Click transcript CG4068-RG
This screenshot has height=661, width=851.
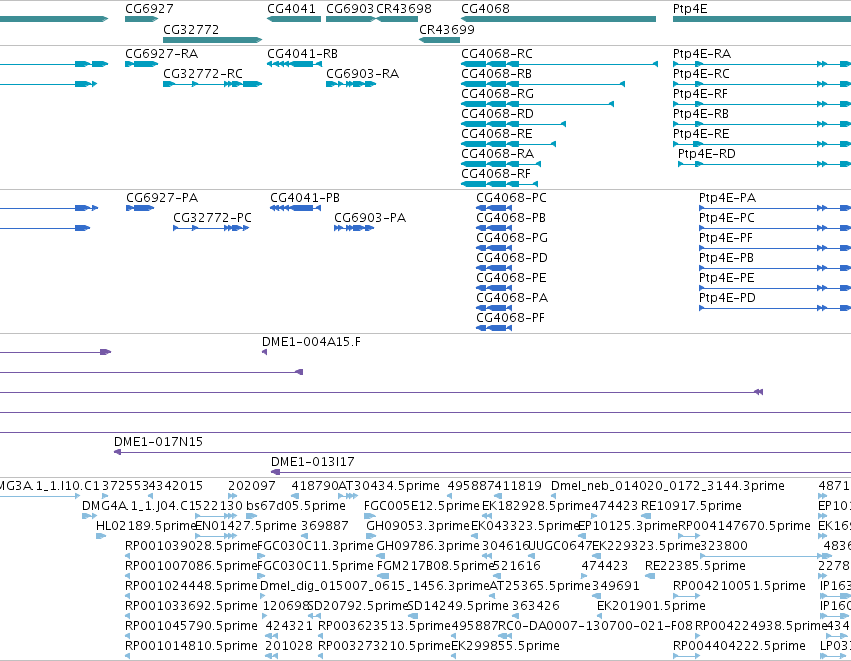tap(537, 104)
